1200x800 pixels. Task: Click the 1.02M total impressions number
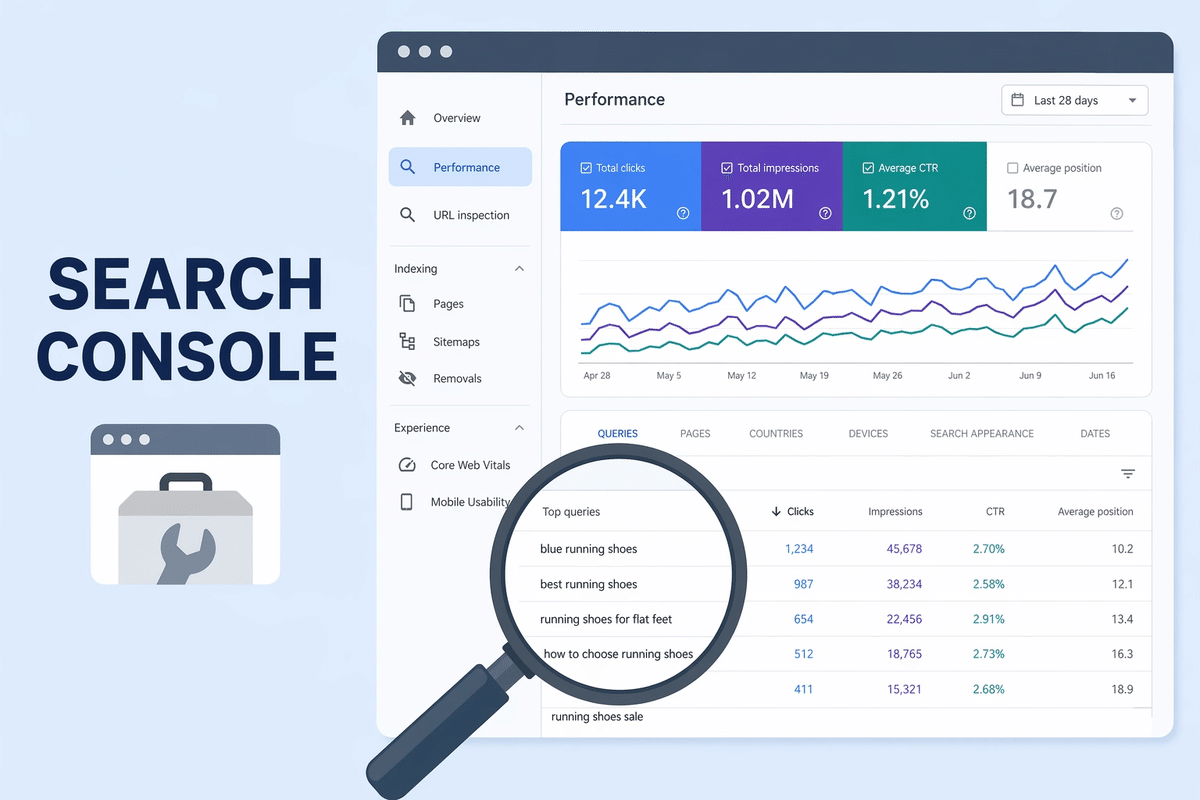757,199
